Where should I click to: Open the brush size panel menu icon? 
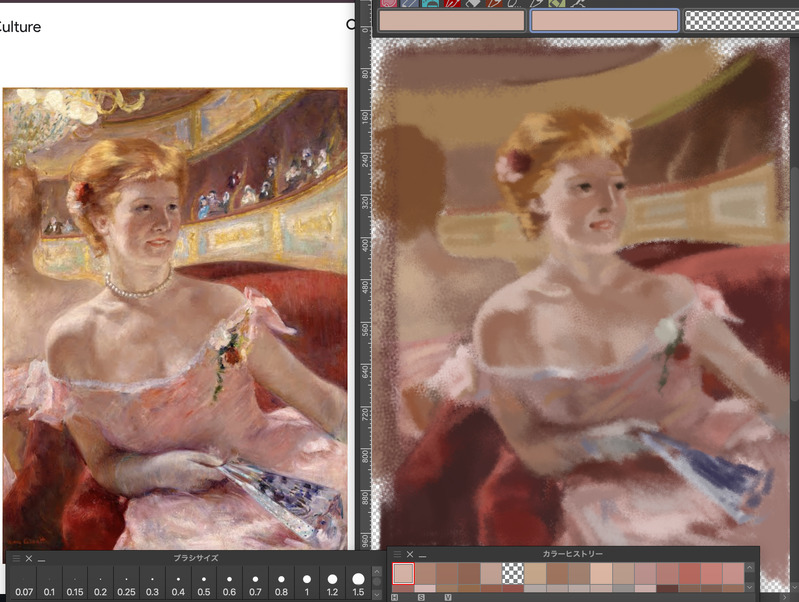(x=16, y=559)
